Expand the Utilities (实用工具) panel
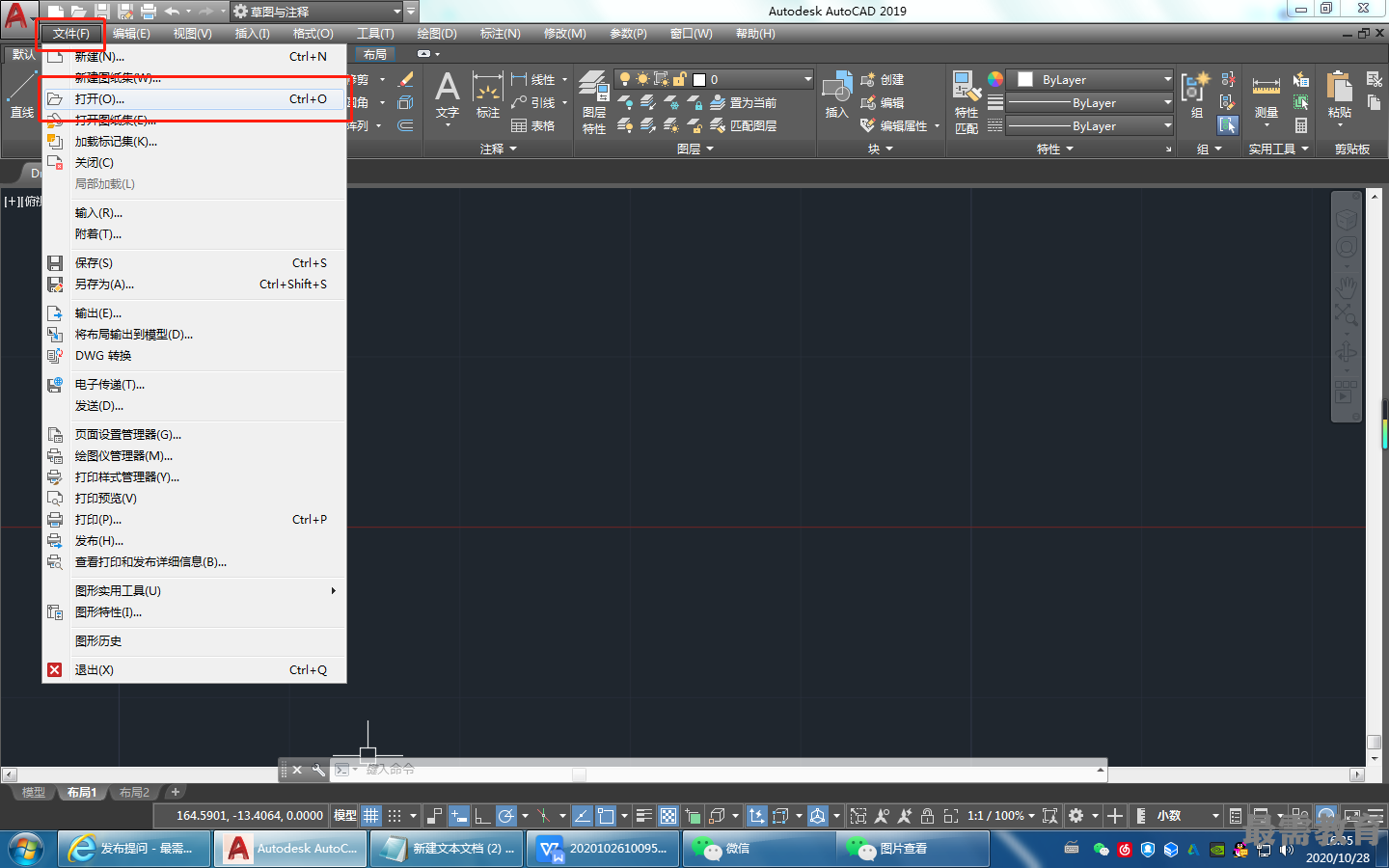 (x=1278, y=149)
